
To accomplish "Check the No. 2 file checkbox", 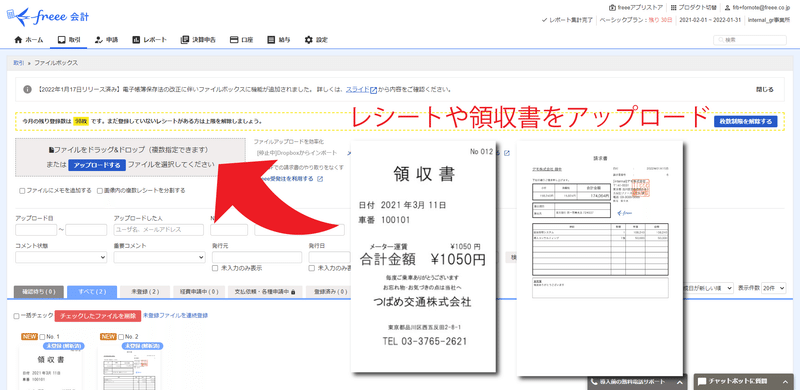I will pyautogui.click(x=121, y=337).
